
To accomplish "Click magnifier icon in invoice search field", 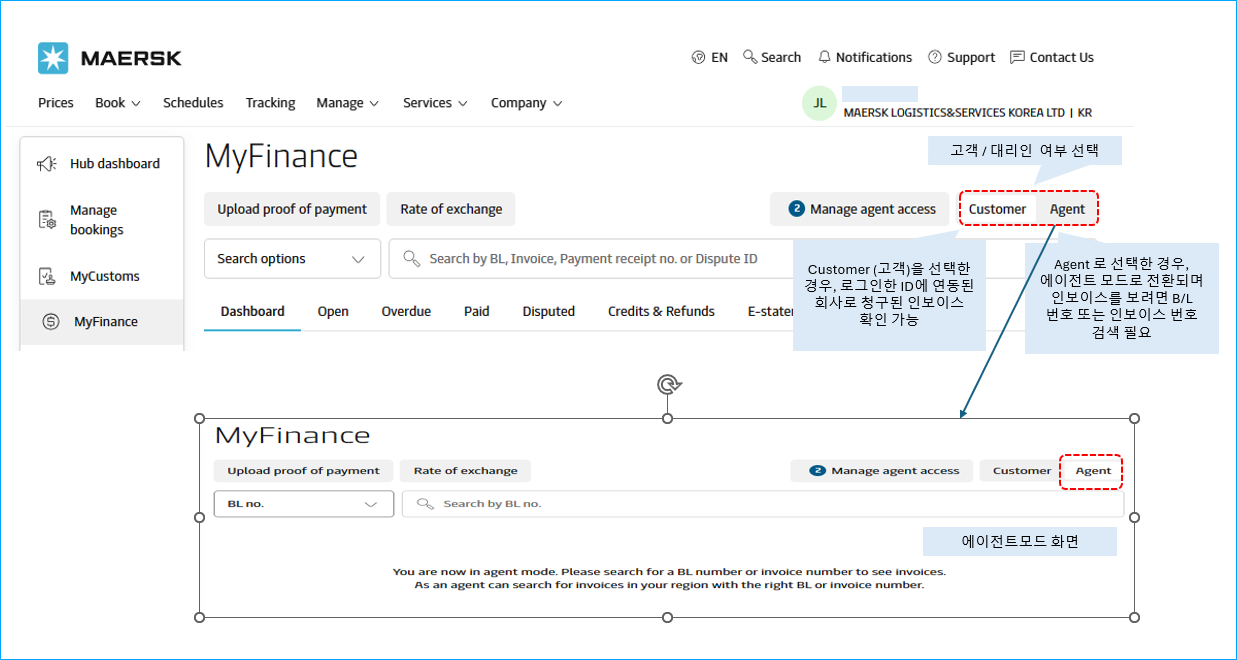I will pyautogui.click(x=411, y=259).
